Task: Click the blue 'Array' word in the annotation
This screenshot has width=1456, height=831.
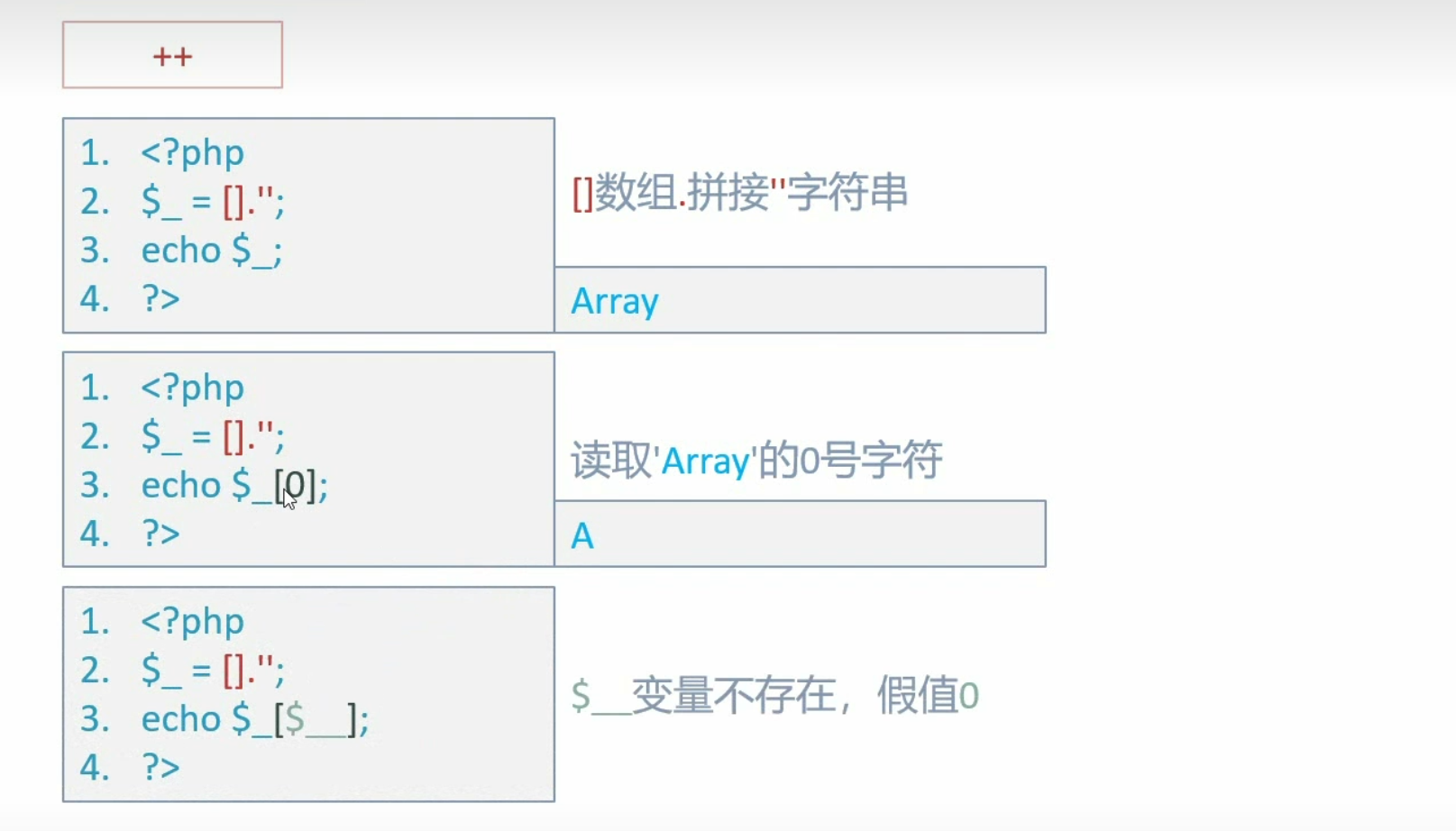Action: click(705, 462)
